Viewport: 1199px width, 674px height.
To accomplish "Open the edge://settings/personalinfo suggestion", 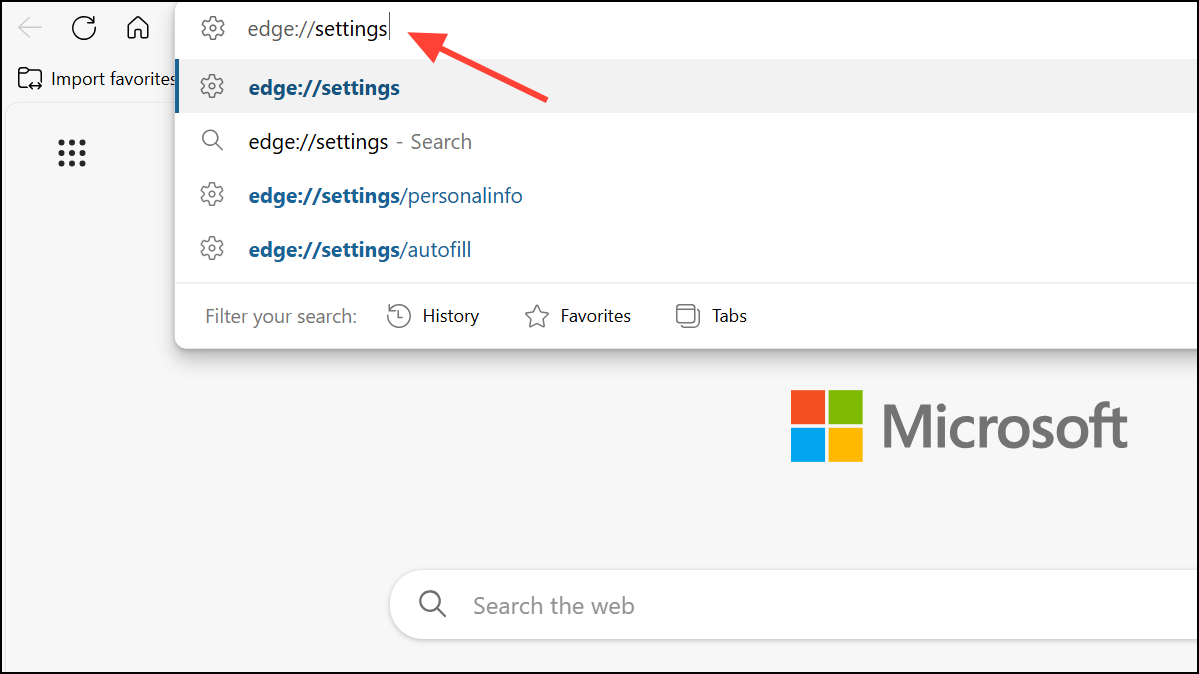I will pos(386,195).
